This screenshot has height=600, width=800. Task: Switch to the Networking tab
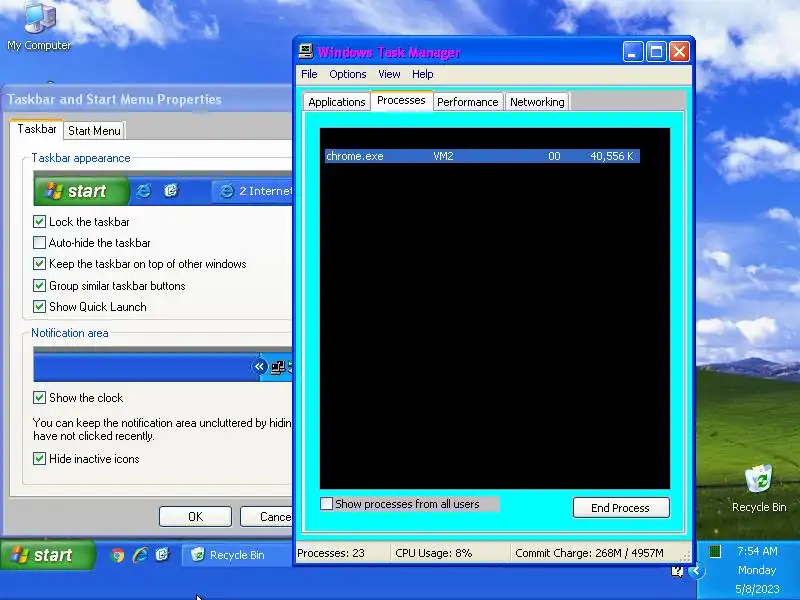pos(537,102)
